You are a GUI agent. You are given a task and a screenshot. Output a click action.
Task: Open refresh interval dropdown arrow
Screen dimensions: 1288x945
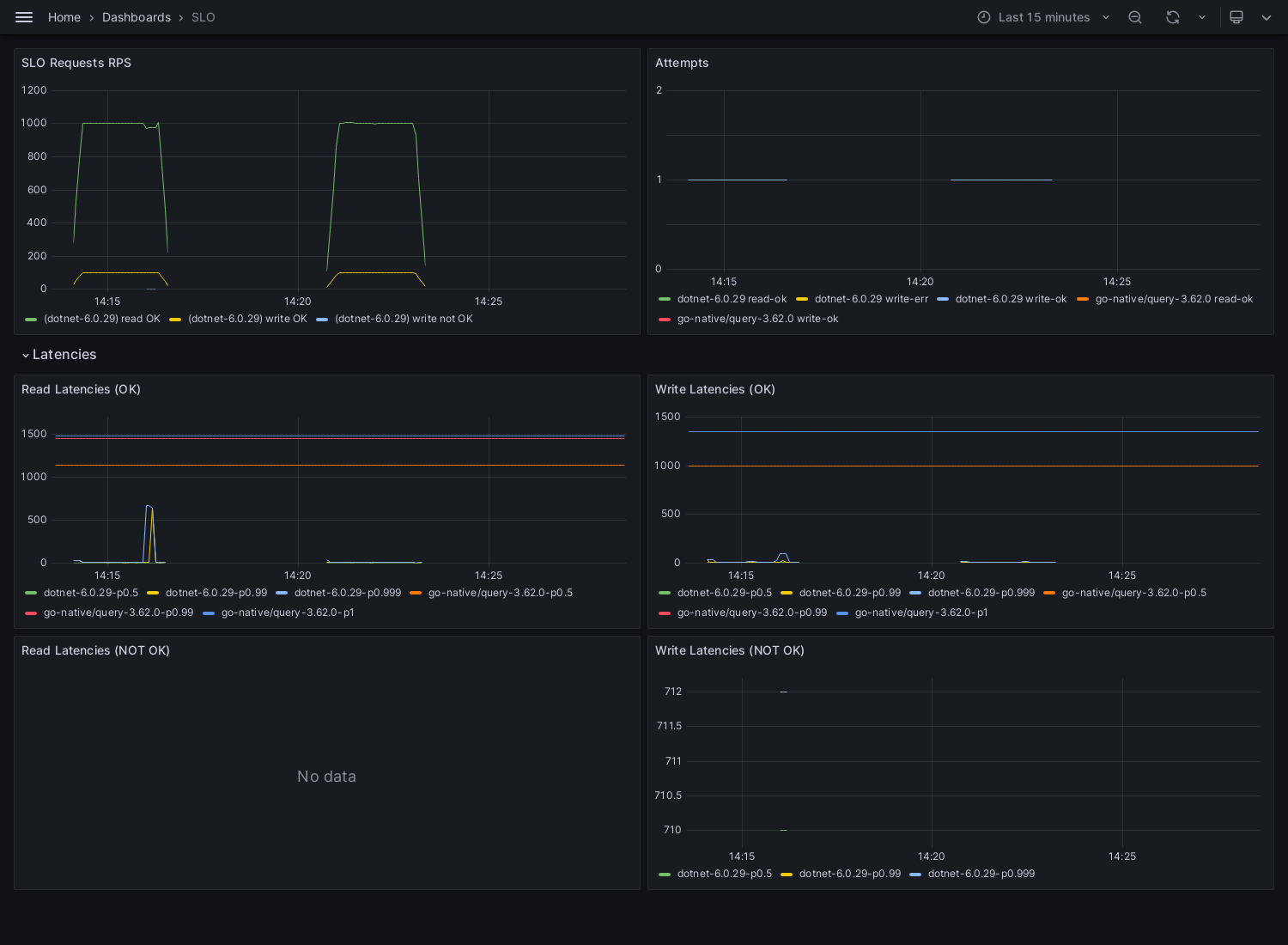point(1202,17)
